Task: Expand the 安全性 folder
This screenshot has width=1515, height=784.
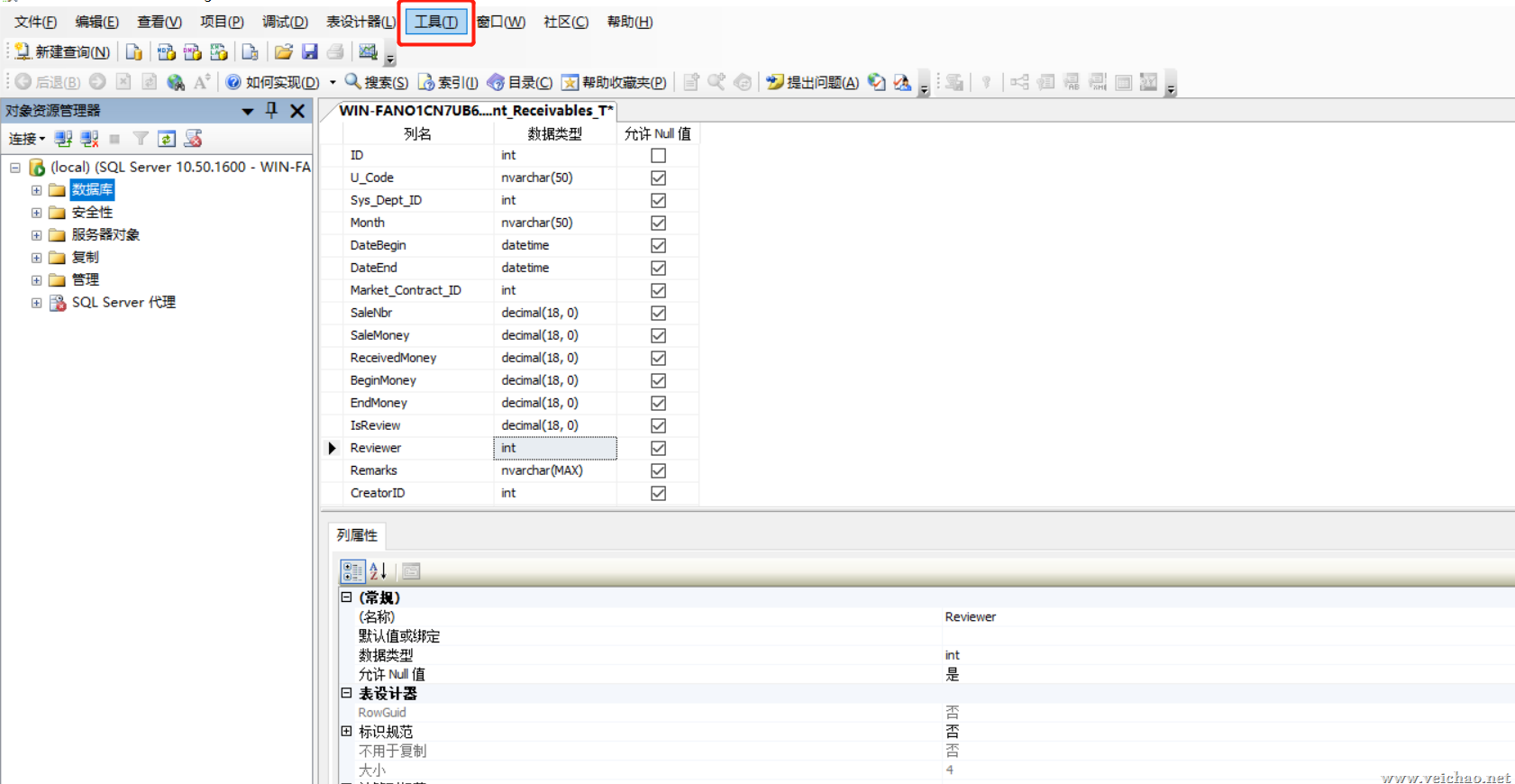Action: (x=37, y=213)
